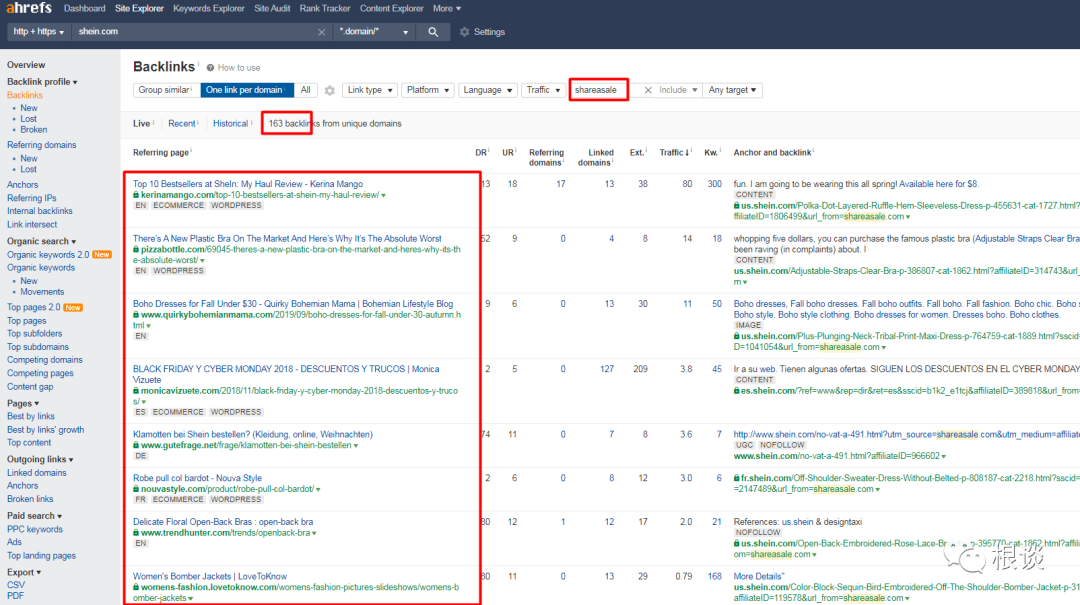
Task: Switch to the Historical tab
Action: pos(230,124)
